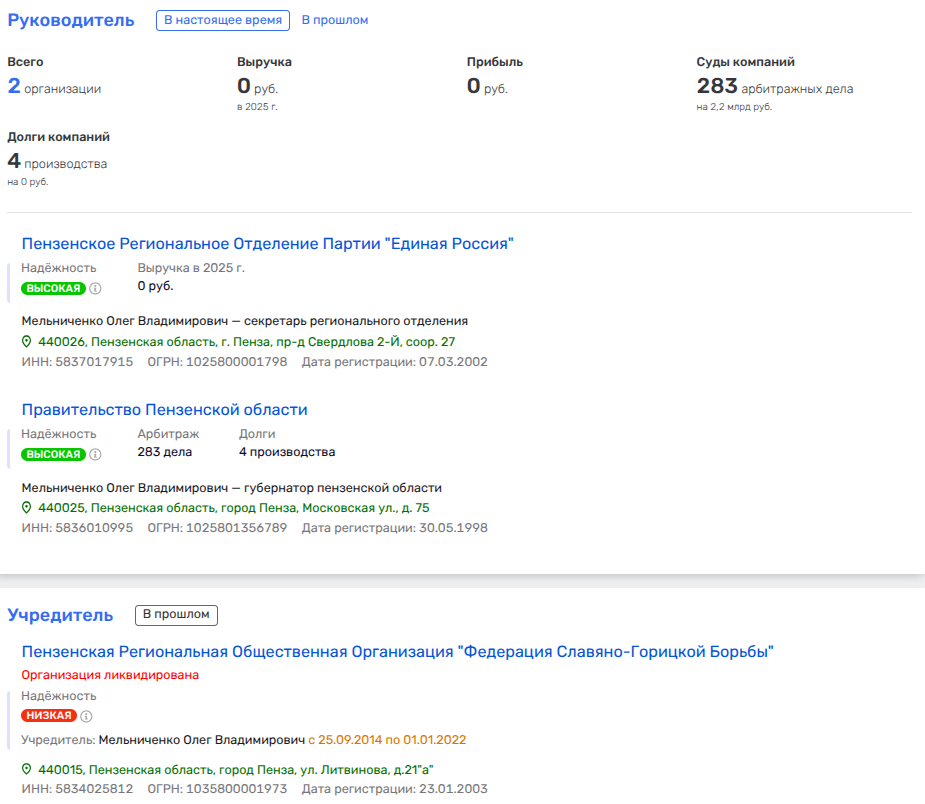Open the 283 арбитражных дела summary
This screenshot has height=804, width=925.
pos(774,87)
